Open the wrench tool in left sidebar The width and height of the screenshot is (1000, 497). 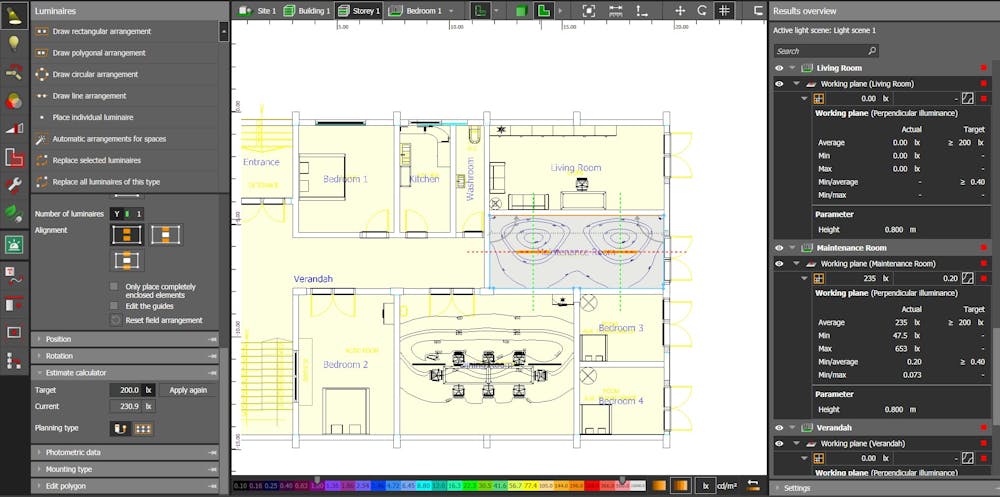click(14, 185)
